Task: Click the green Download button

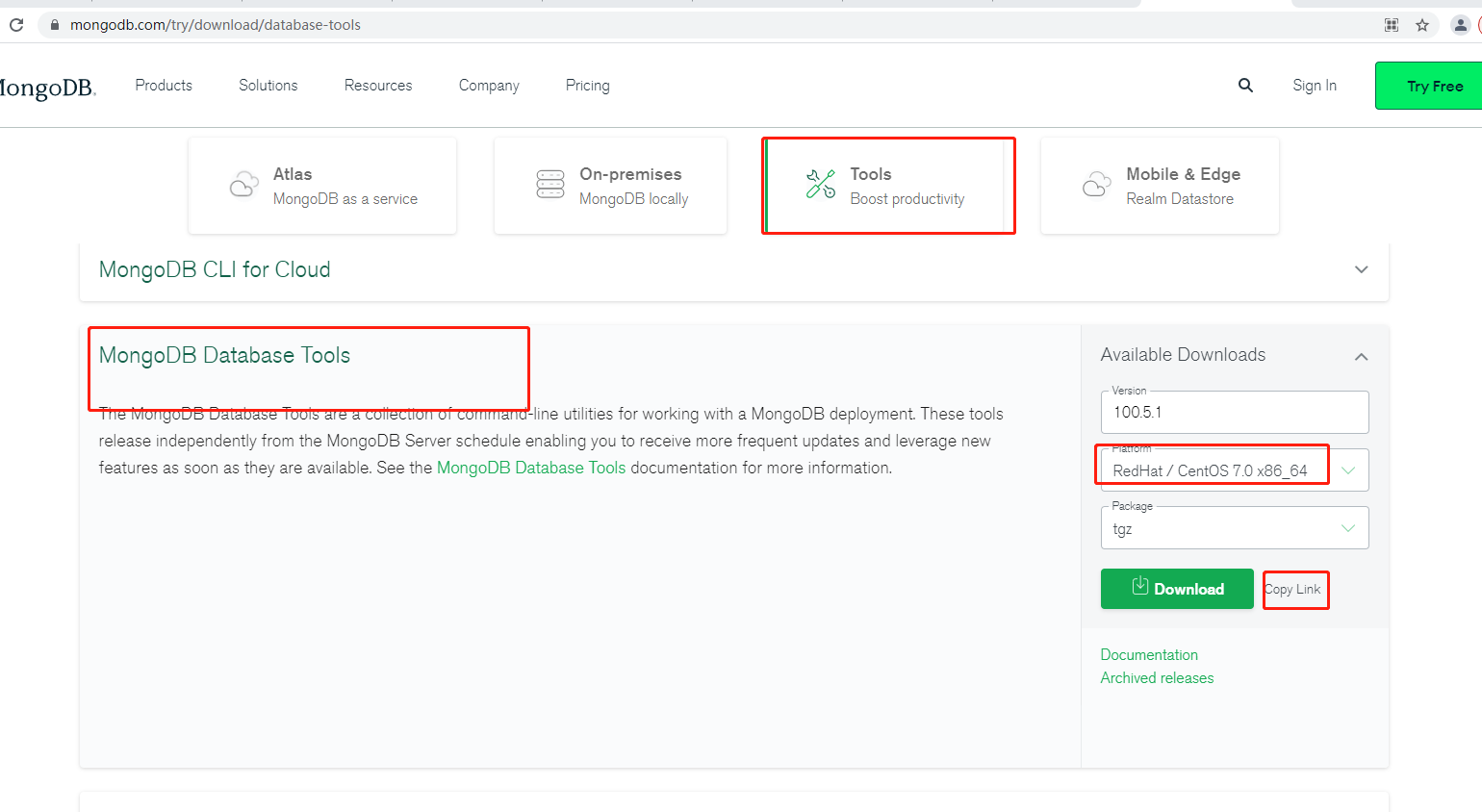Action: pos(1177,589)
